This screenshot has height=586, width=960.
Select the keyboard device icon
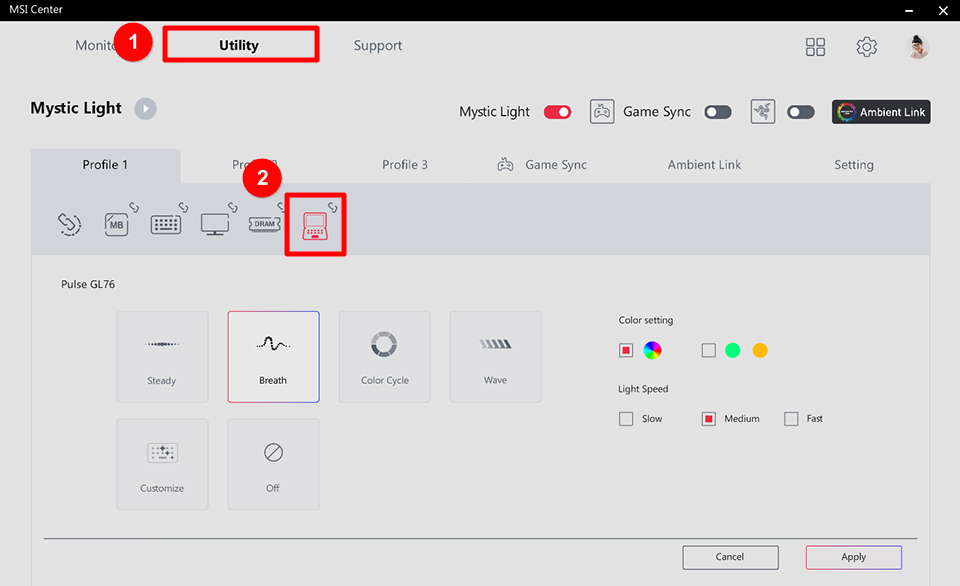pos(166,225)
